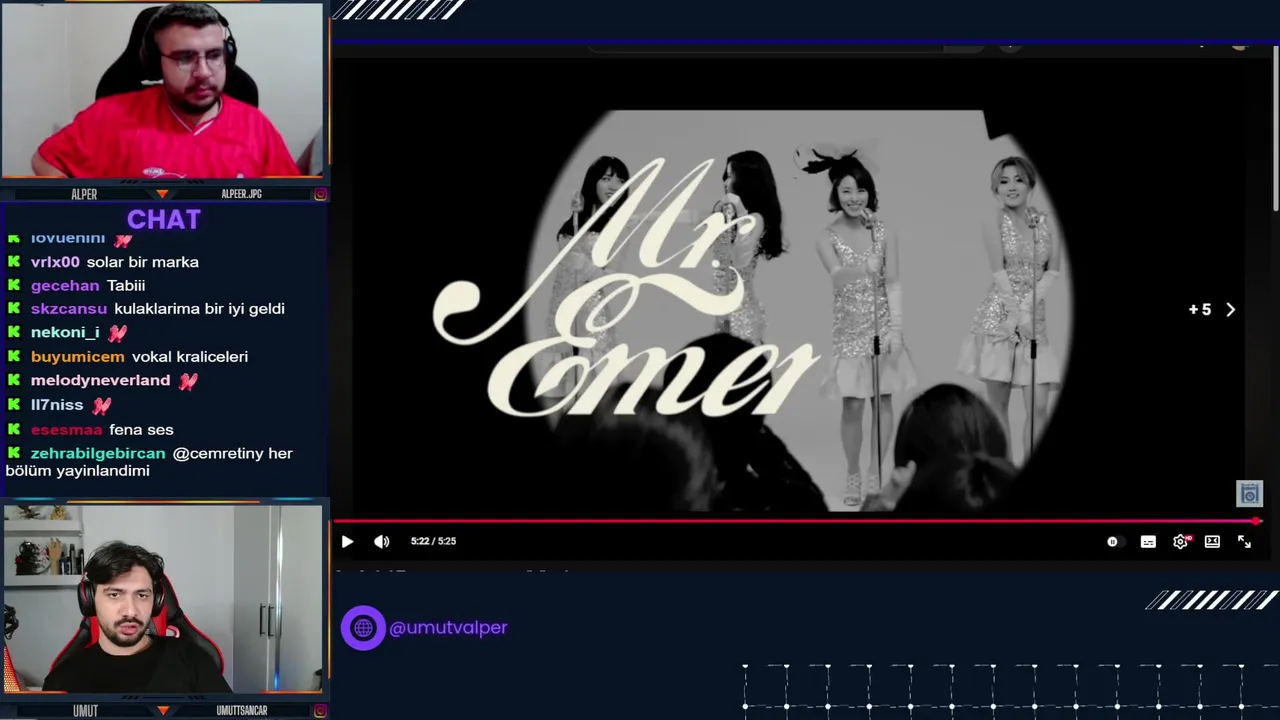1280x720 pixels.
Task: Click the Kick badge beside skzcansu
Action: pos(14,309)
